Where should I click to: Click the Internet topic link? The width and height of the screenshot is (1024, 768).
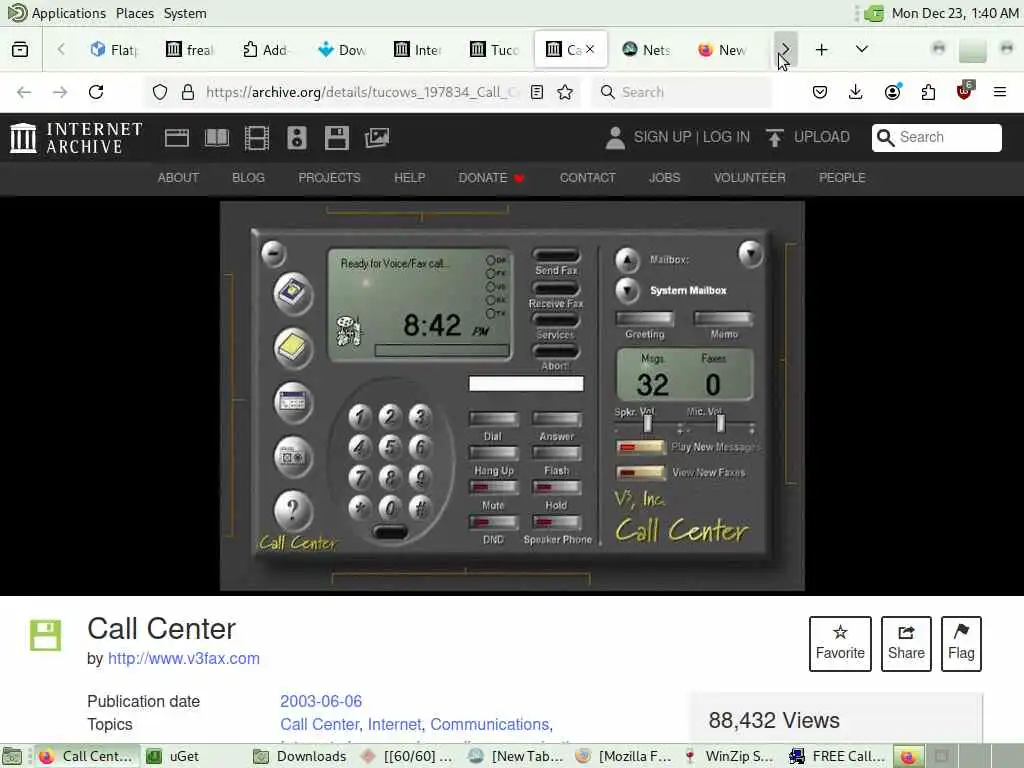(x=394, y=724)
